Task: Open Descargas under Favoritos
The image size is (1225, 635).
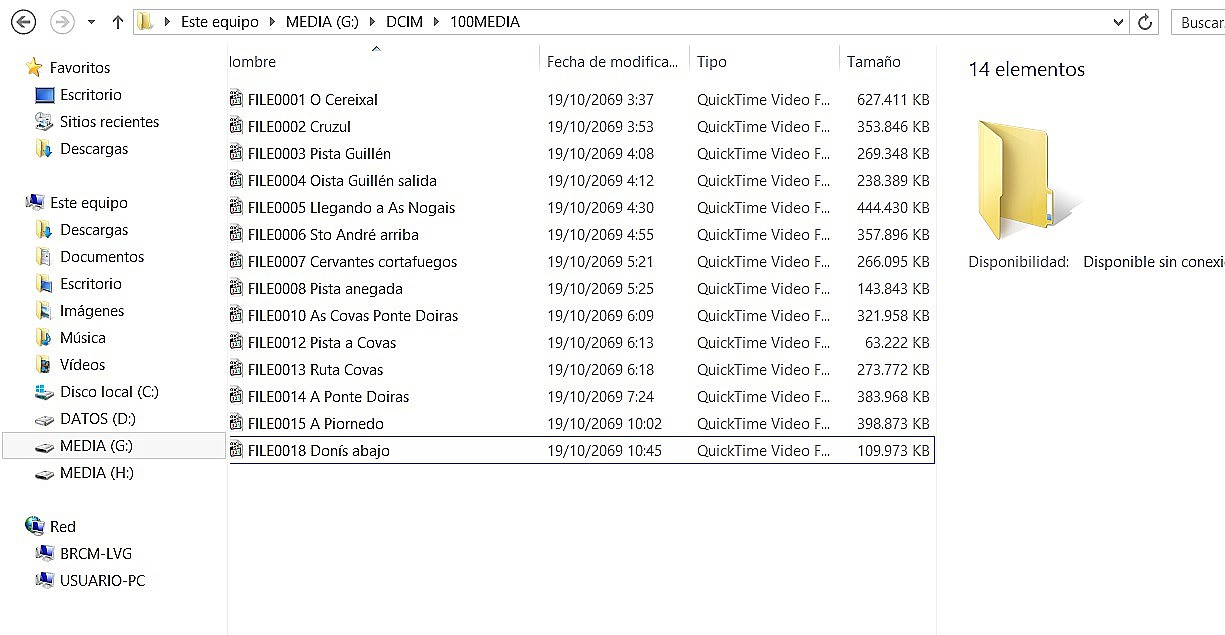Action: [93, 149]
